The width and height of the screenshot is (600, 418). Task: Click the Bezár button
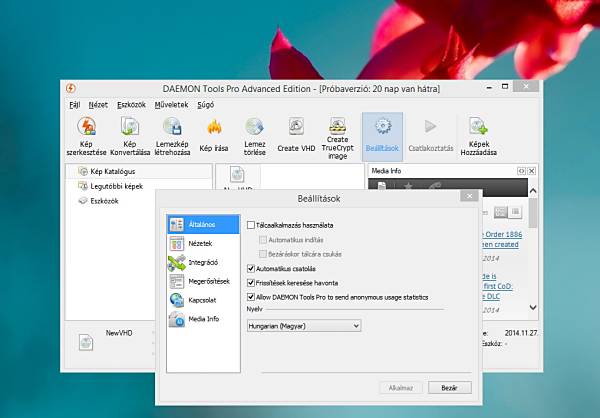450,388
